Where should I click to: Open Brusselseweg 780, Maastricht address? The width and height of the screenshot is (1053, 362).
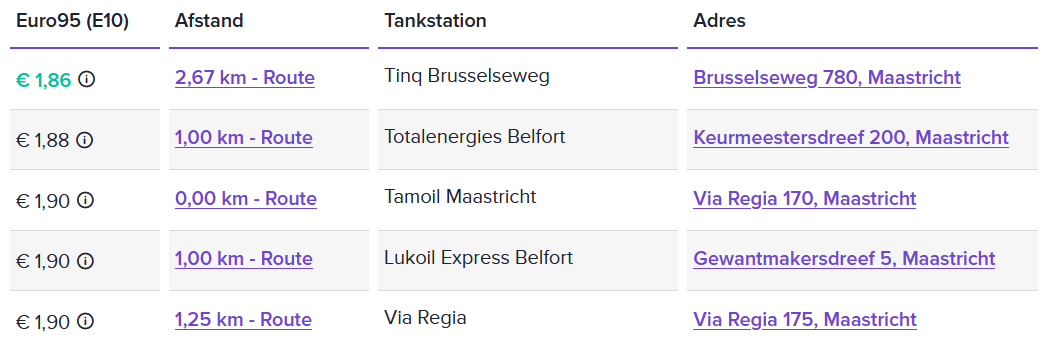827,78
